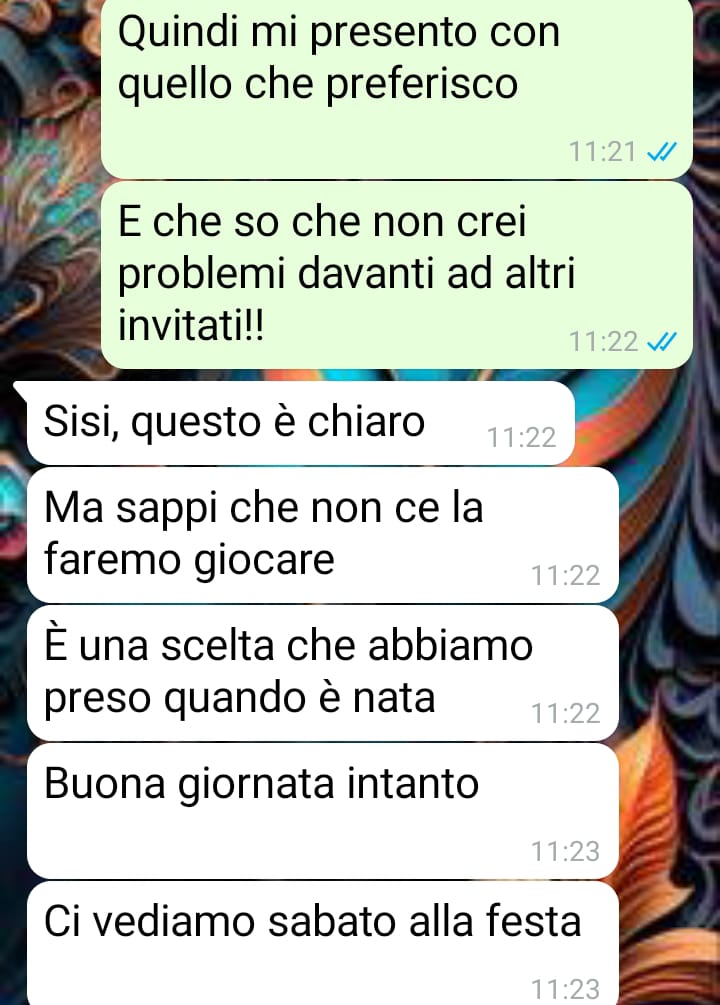
Task: Tap the 11:22 timestamp beside 'preso quando è nata'
Action: 565,713
